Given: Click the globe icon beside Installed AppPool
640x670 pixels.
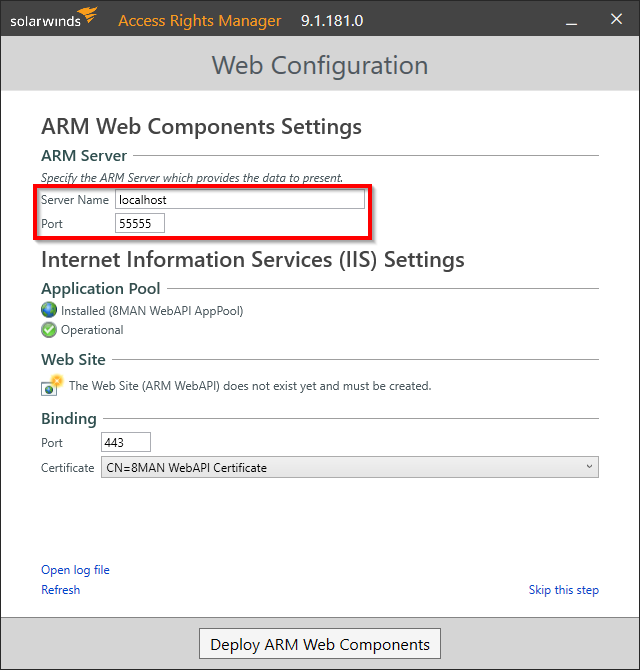Looking at the screenshot, I should click(x=49, y=310).
